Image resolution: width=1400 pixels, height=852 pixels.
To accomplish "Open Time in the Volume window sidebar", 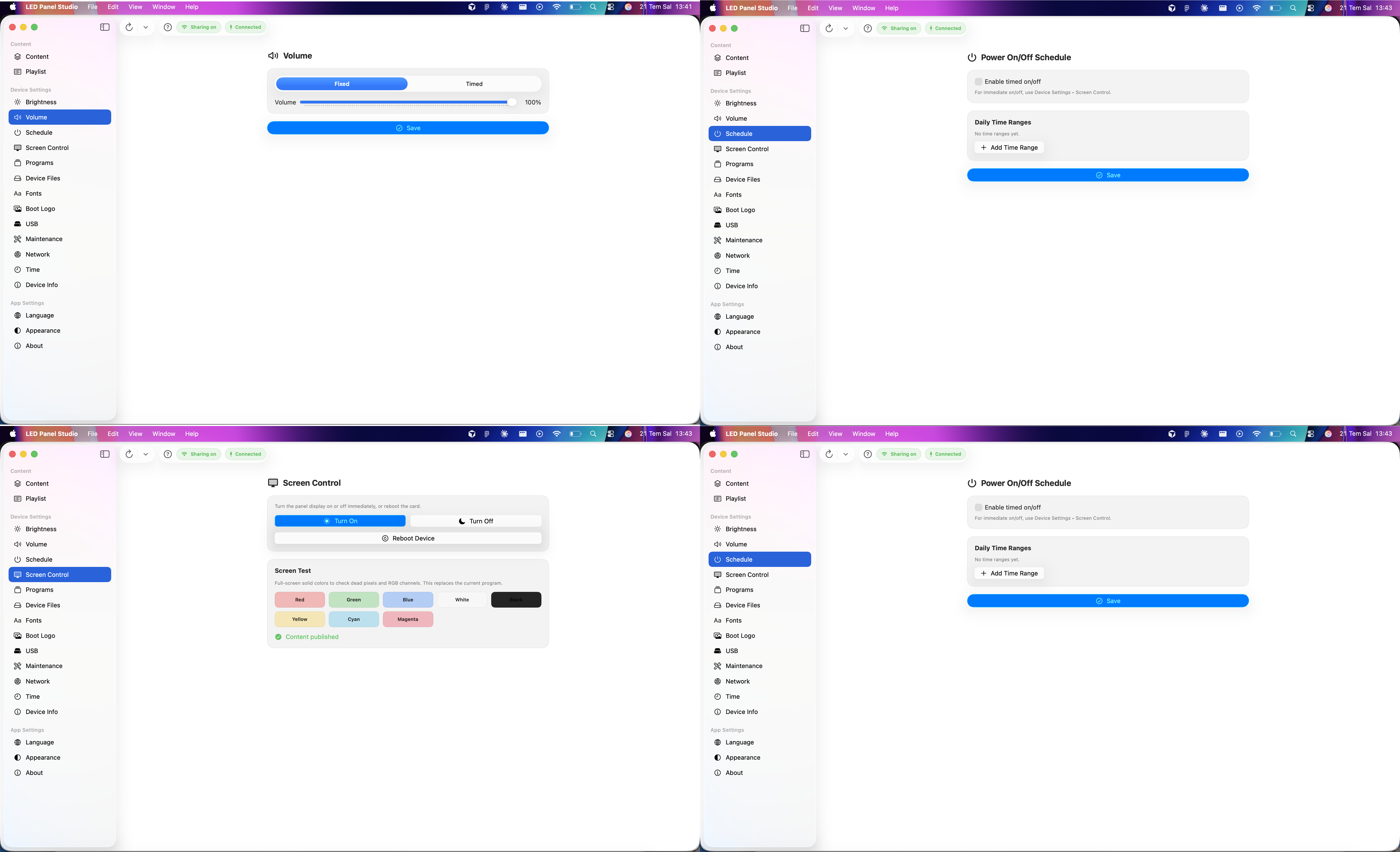I will (60, 270).
